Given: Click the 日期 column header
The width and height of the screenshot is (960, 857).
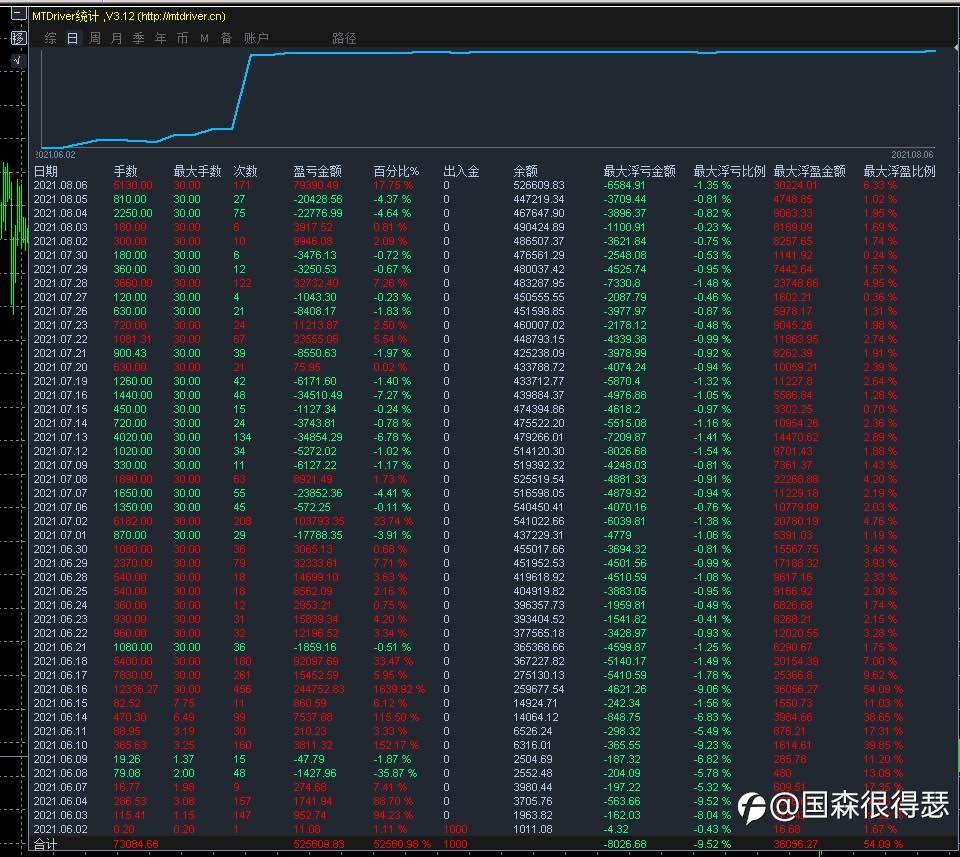Looking at the screenshot, I should 46,171.
